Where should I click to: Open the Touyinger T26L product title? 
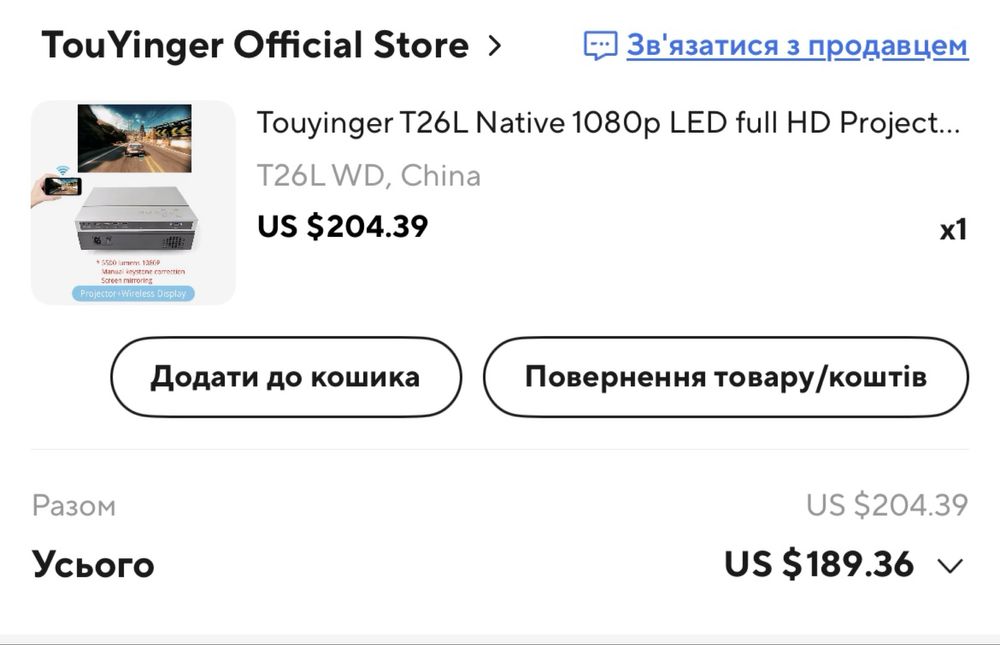point(608,123)
